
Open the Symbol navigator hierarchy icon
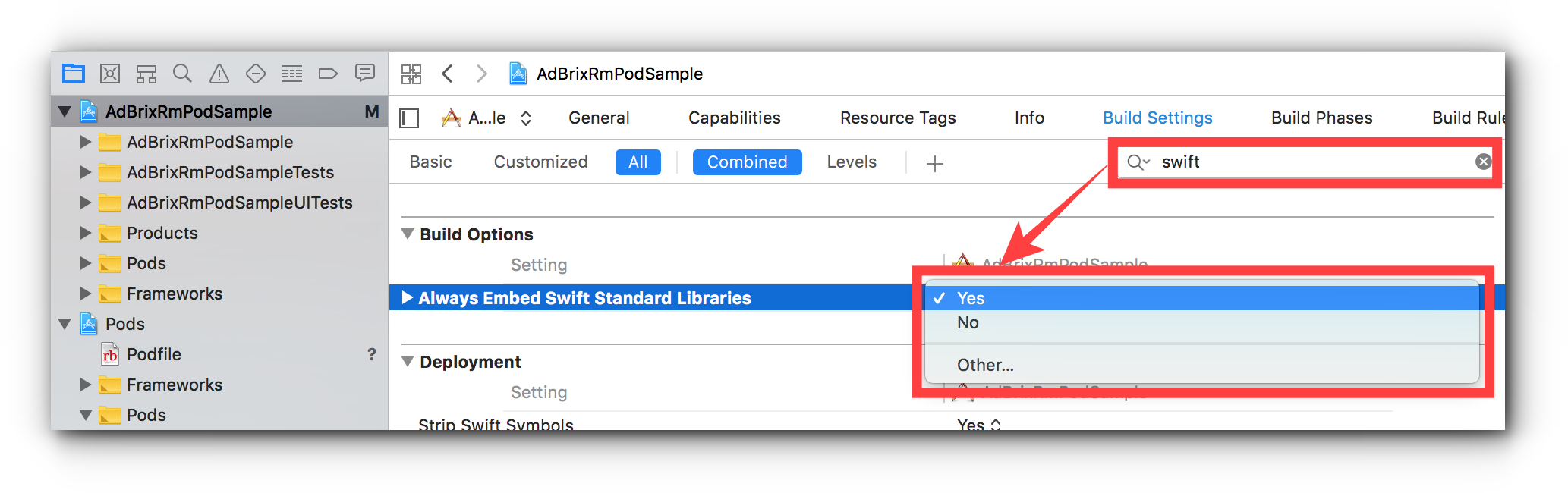click(x=146, y=74)
